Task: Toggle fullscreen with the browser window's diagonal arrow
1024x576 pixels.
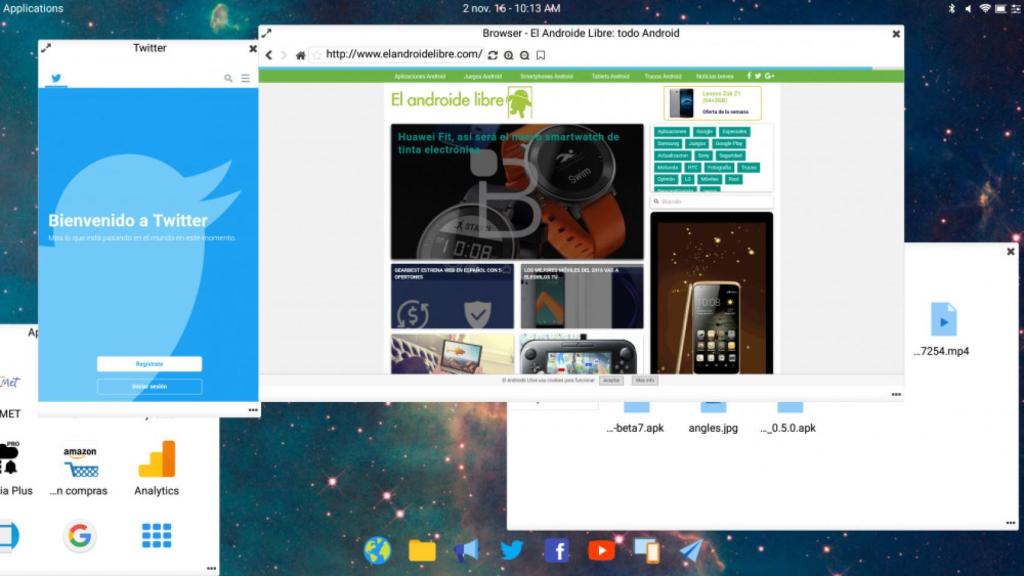Action: pyautogui.click(x=268, y=33)
